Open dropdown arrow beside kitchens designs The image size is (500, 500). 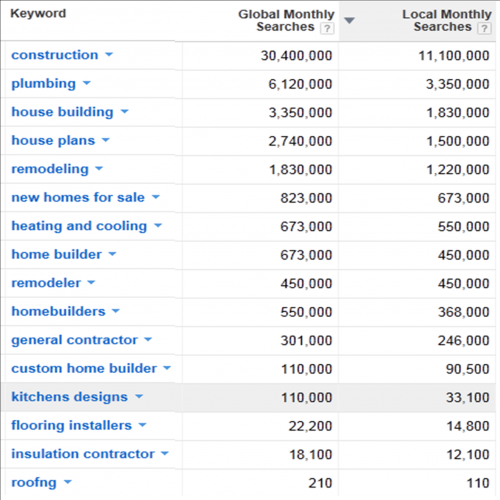139,396
